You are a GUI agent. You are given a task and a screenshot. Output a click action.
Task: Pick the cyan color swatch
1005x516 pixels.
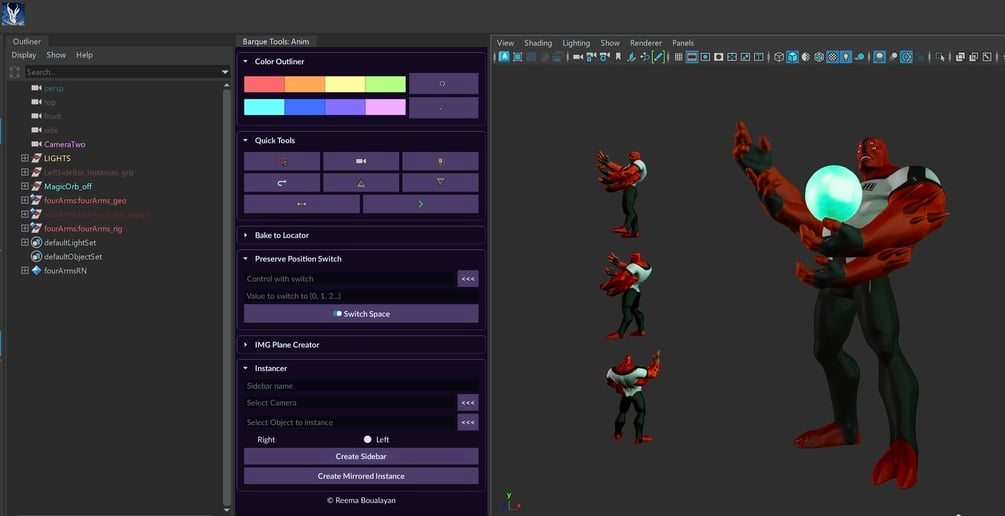point(264,107)
